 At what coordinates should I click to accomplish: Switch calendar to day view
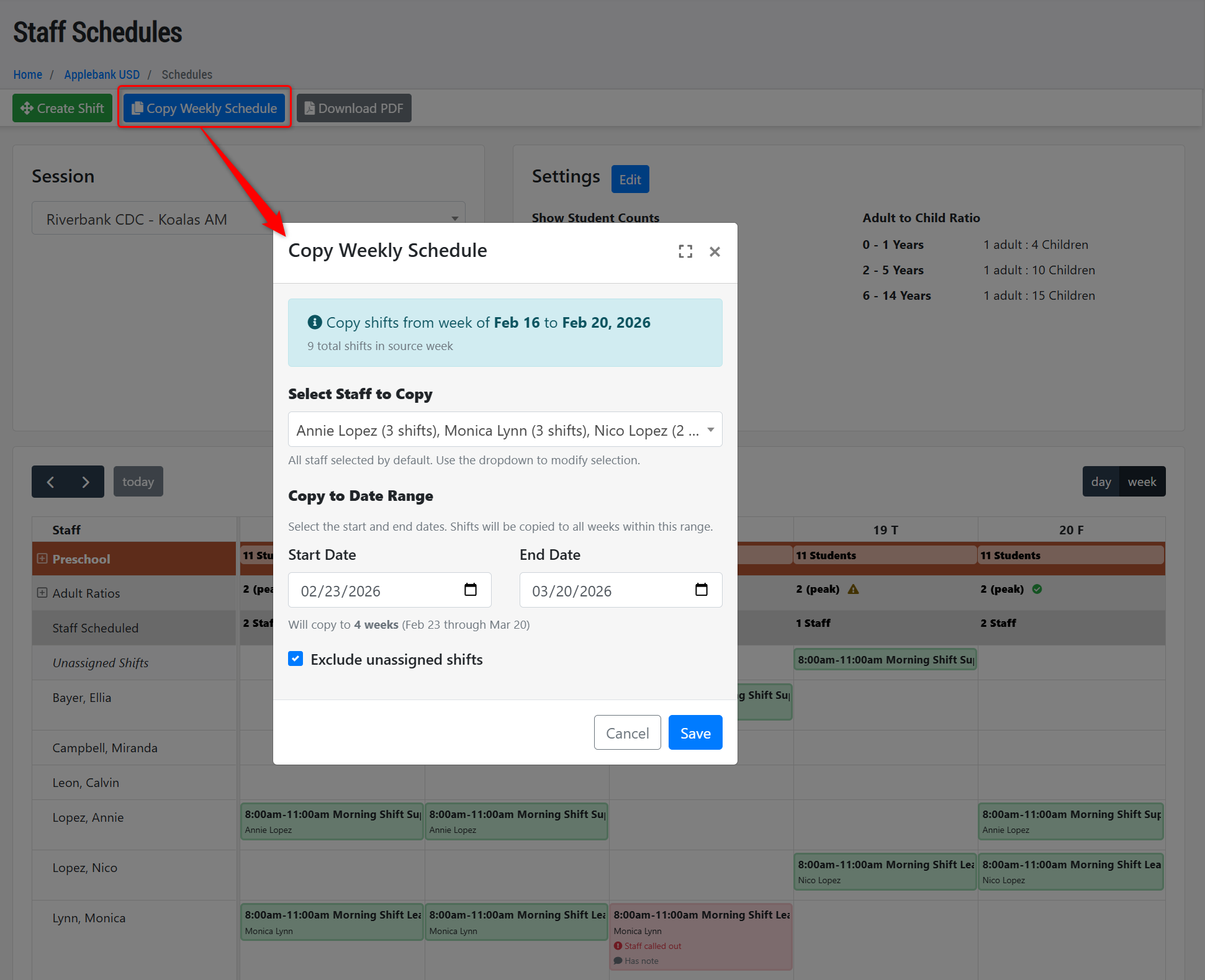[x=1101, y=482]
